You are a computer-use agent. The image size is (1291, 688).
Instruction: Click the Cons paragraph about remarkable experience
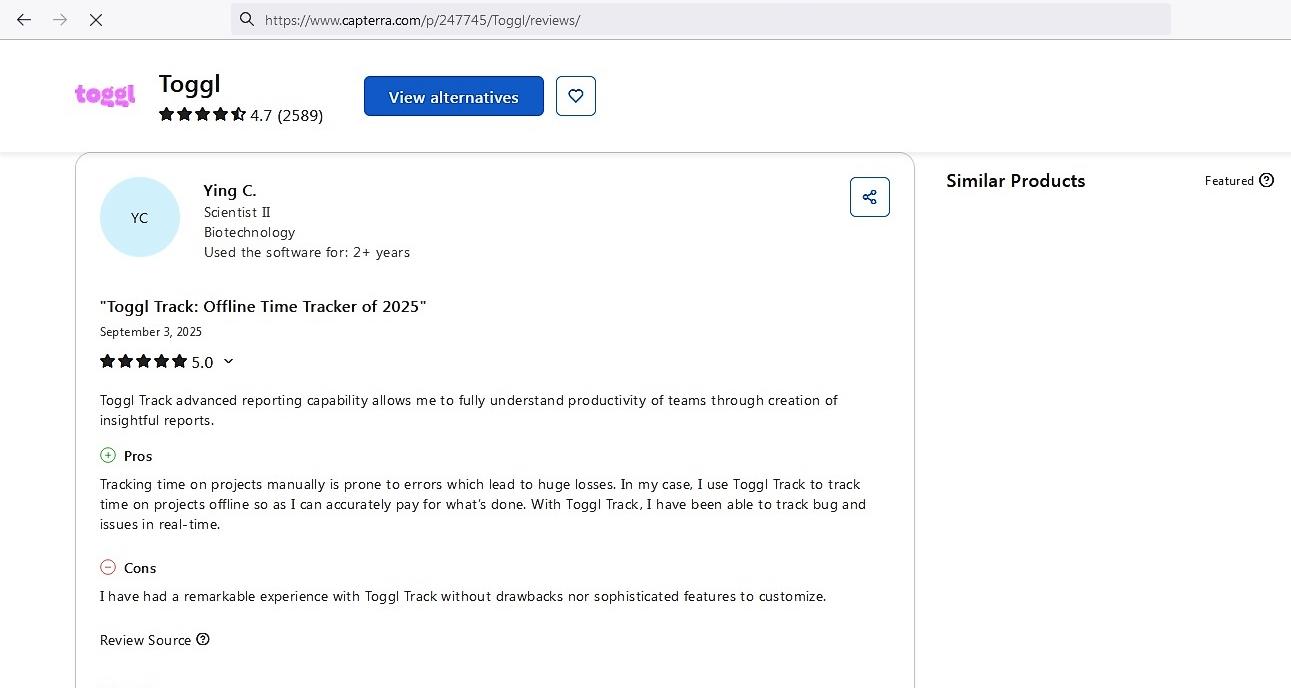(x=463, y=596)
